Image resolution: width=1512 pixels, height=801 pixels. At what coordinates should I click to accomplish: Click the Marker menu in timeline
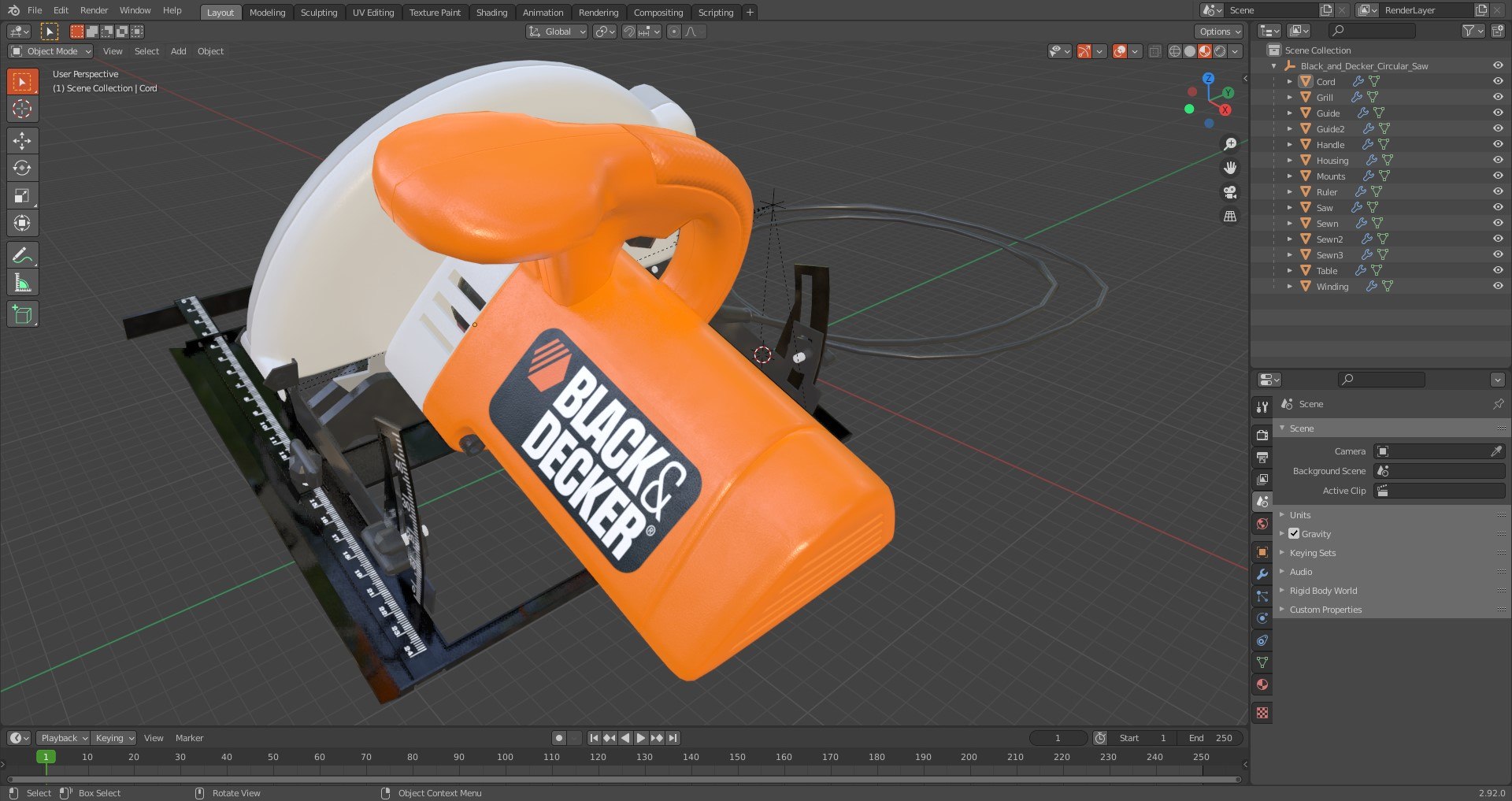click(189, 738)
